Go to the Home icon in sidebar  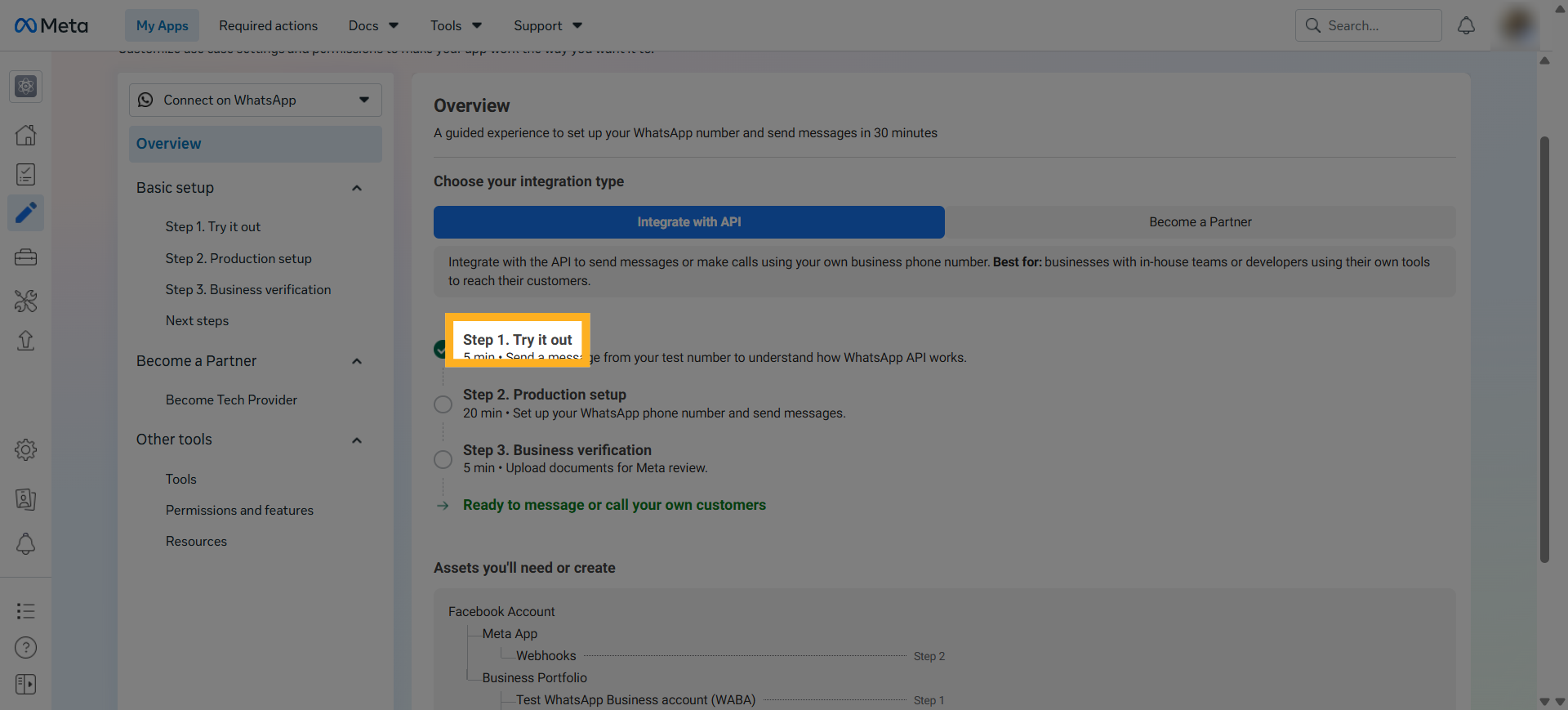(26, 135)
